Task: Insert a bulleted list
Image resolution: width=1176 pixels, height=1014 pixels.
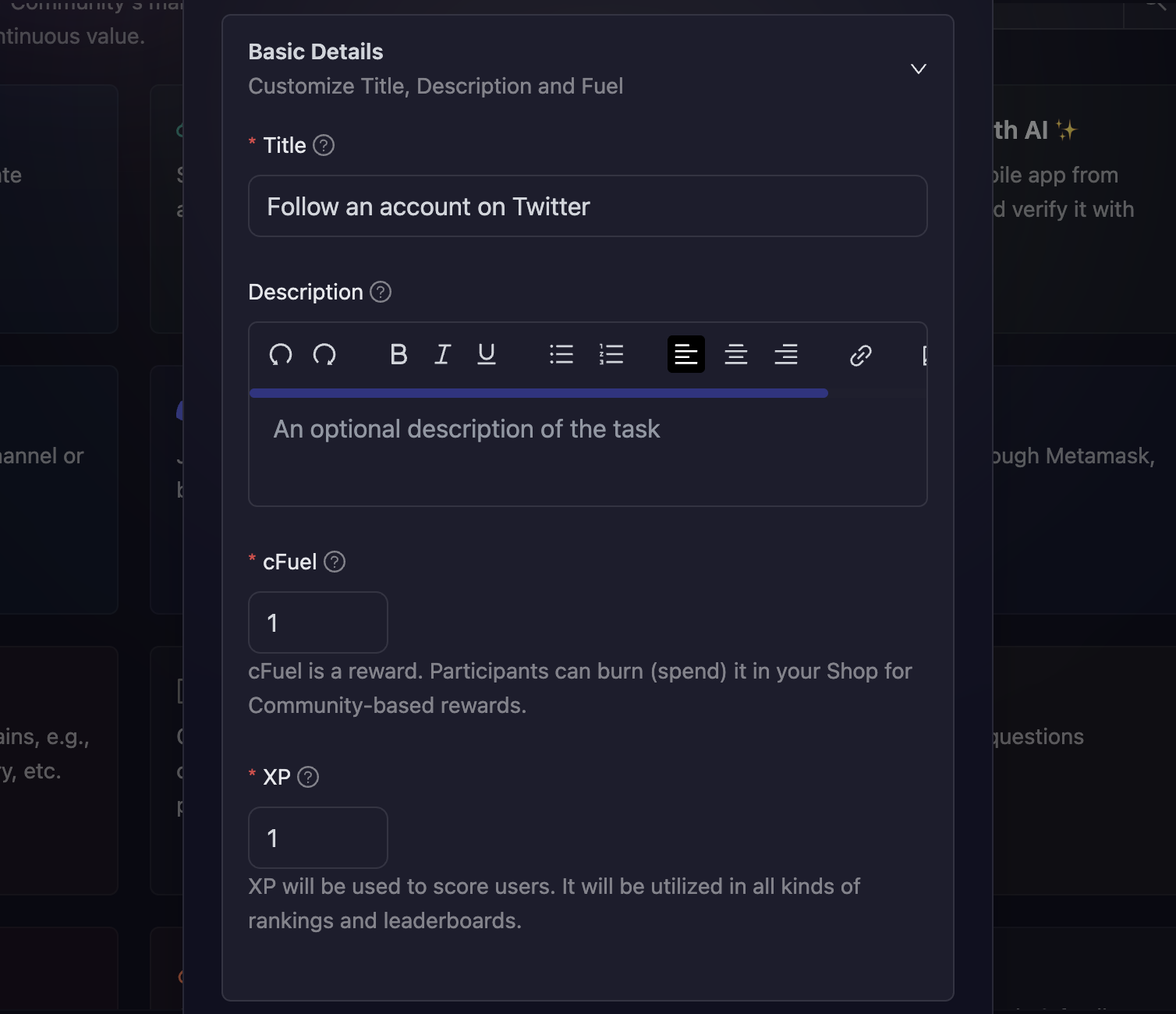Action: (561, 355)
